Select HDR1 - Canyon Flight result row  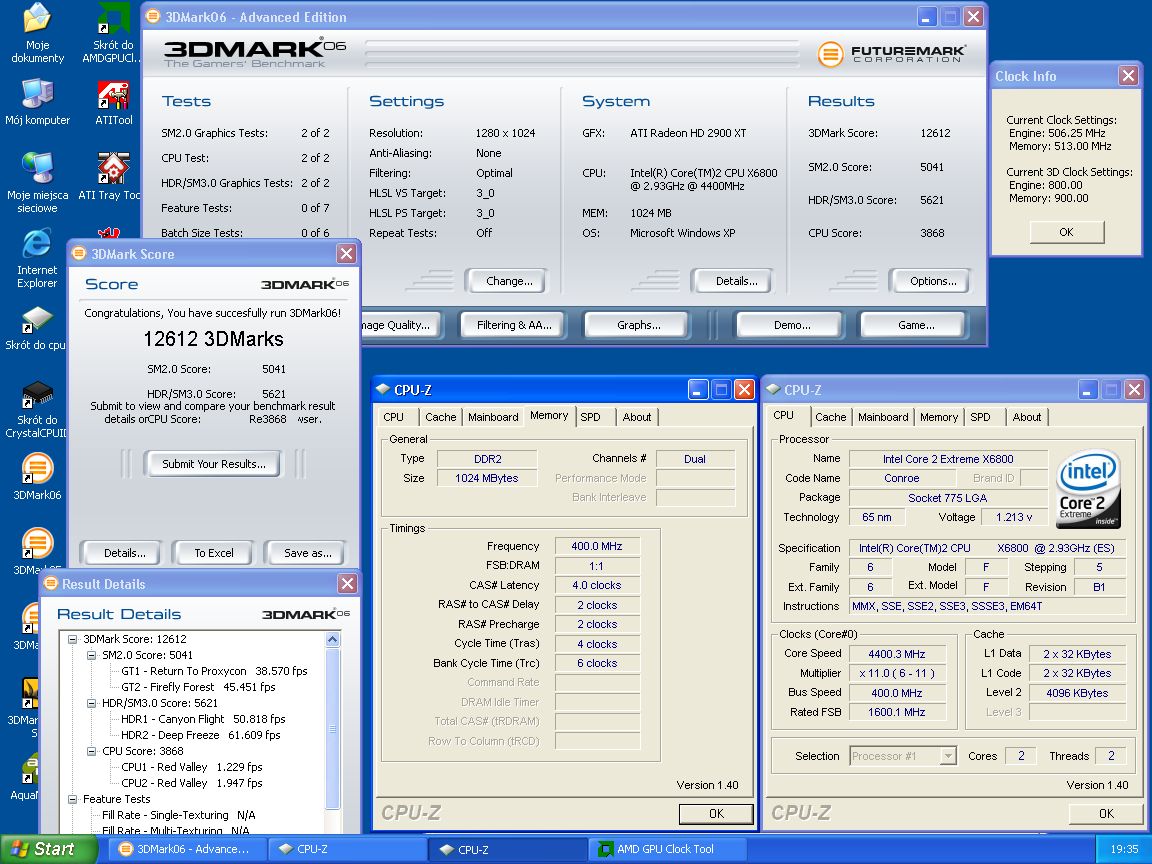pyautogui.click(x=203, y=719)
